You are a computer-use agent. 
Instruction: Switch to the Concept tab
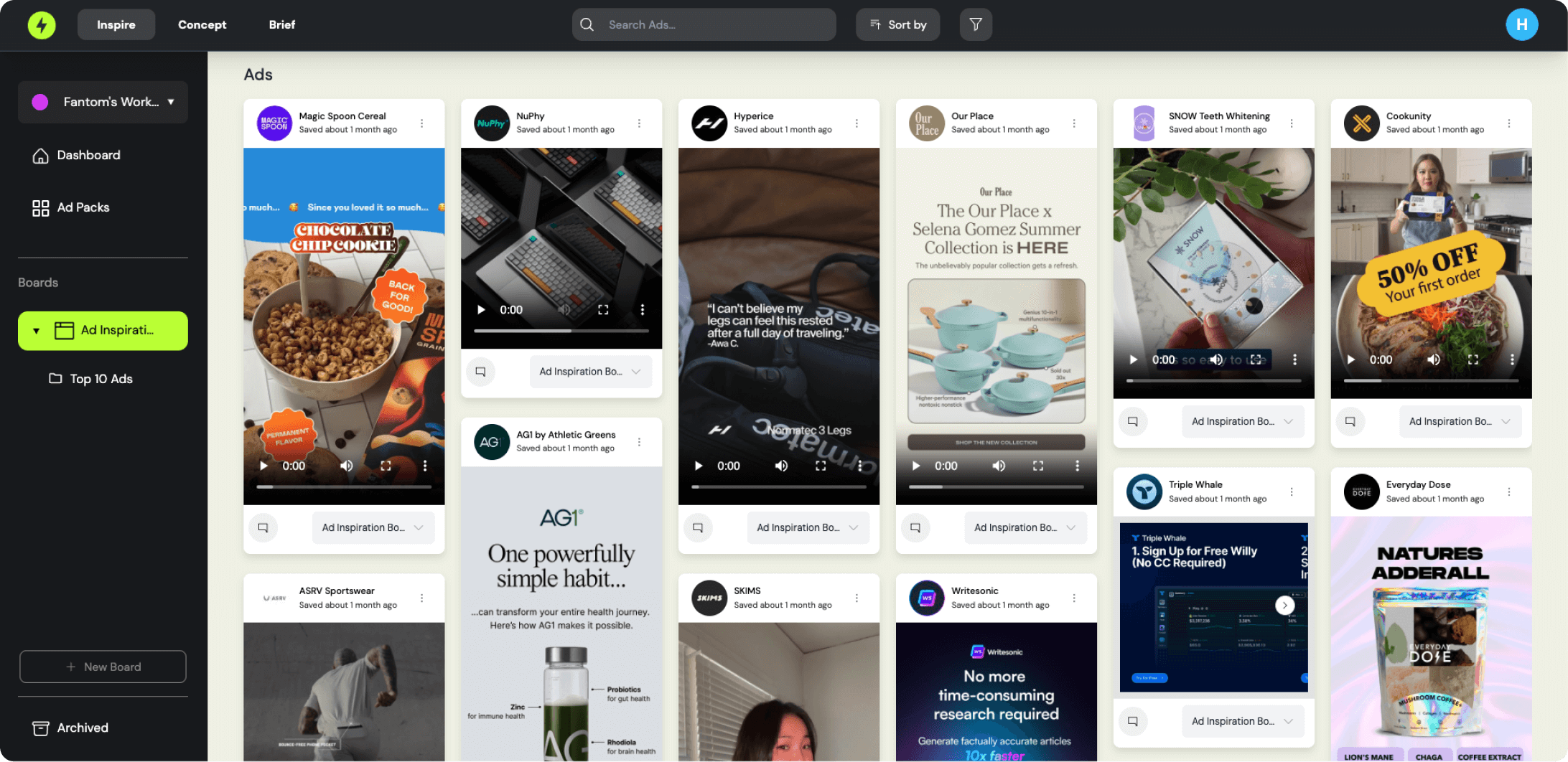202,24
